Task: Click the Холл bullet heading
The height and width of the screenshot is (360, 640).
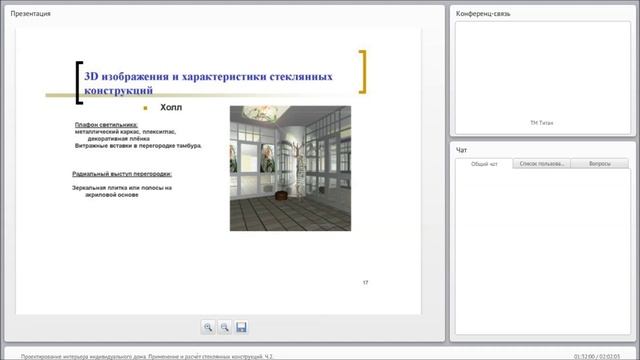Action: pos(171,107)
